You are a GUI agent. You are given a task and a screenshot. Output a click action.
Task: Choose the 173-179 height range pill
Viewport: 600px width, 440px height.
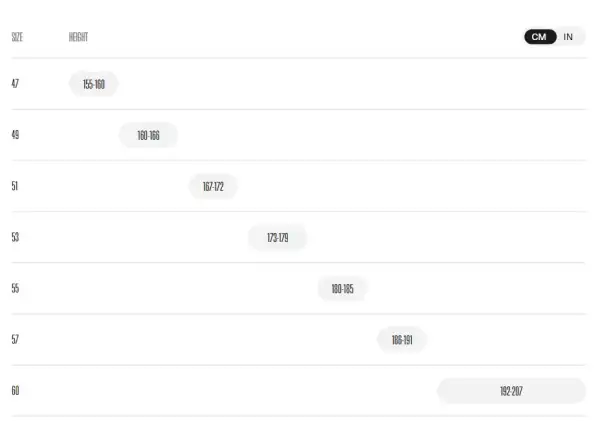(x=278, y=238)
